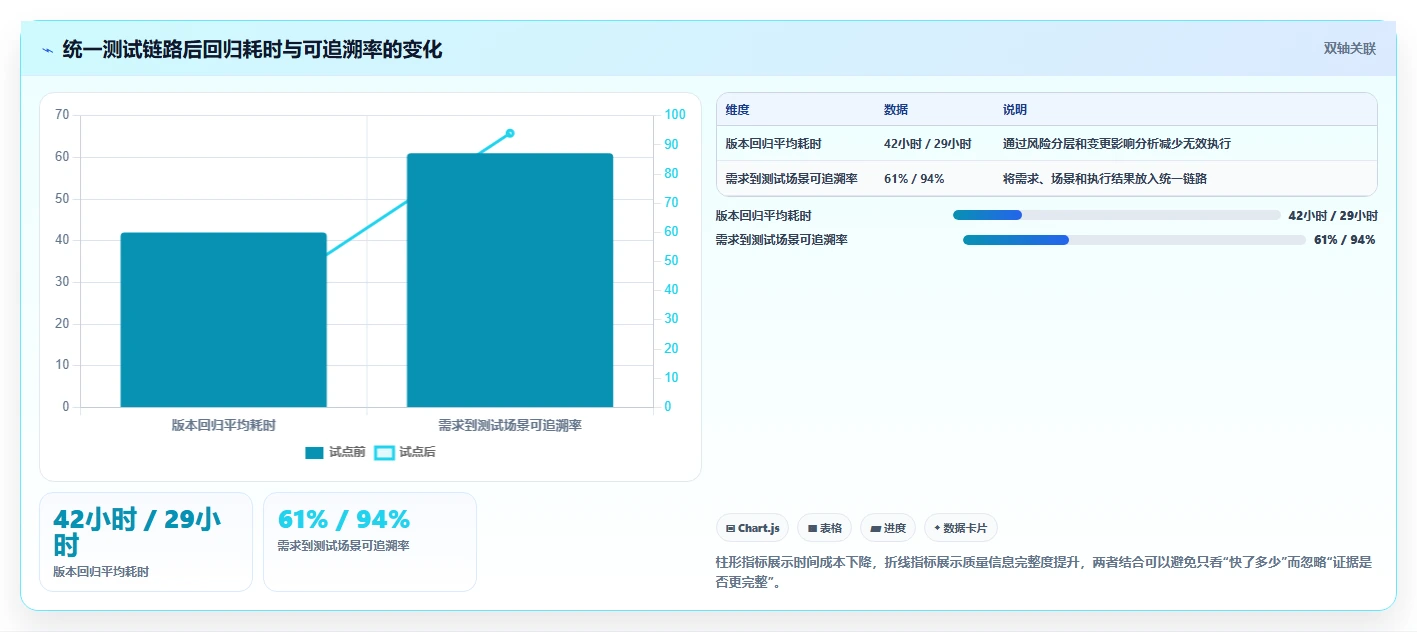
Task: Click the 需求到测试场景可追溯率 progress bar
Action: [x=1134, y=240]
